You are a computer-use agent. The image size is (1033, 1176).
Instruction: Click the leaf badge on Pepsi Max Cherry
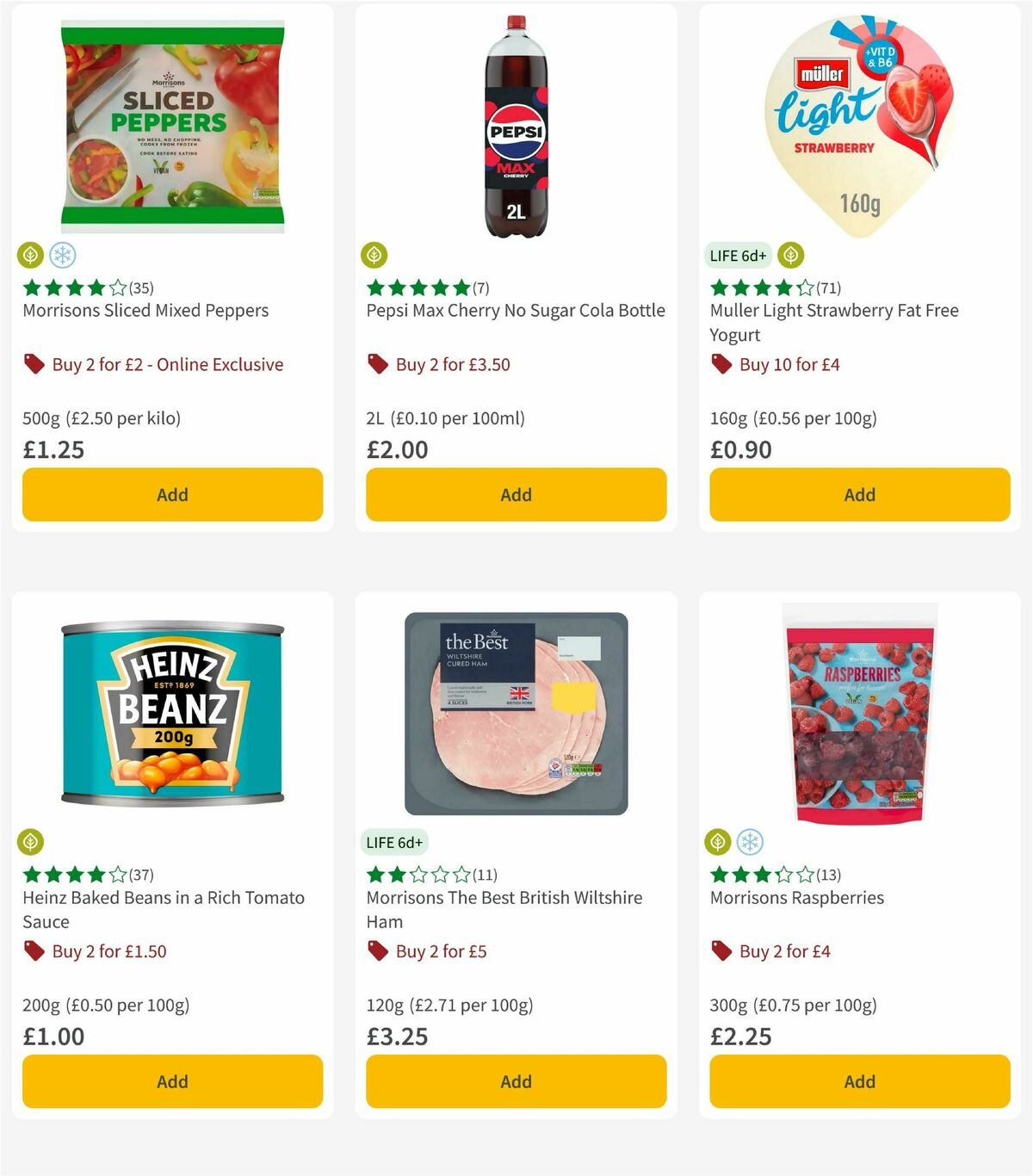374,255
